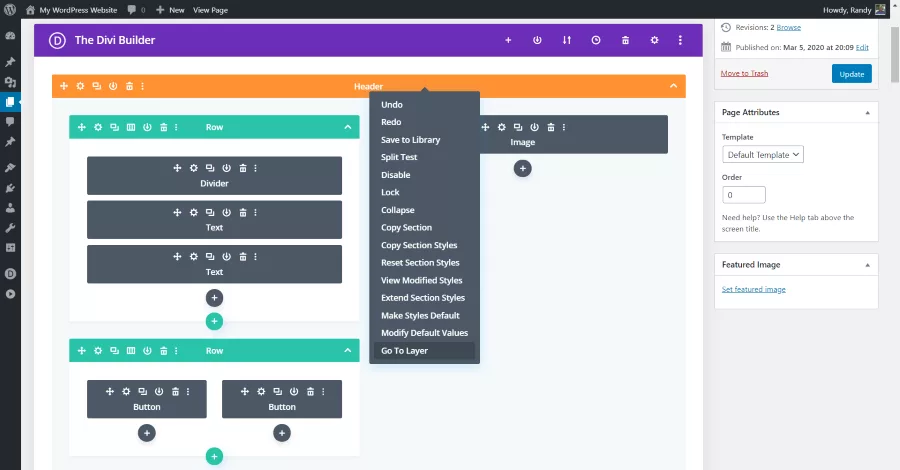Open second Row column structure icon
Screen dimensions: 900x470
[x=131, y=351]
